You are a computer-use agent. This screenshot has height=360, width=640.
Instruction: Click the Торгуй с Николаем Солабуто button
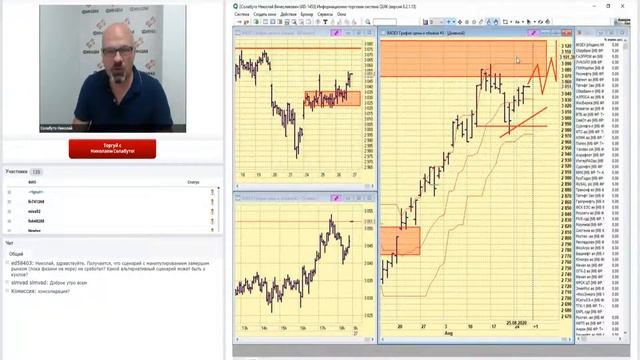(x=112, y=149)
